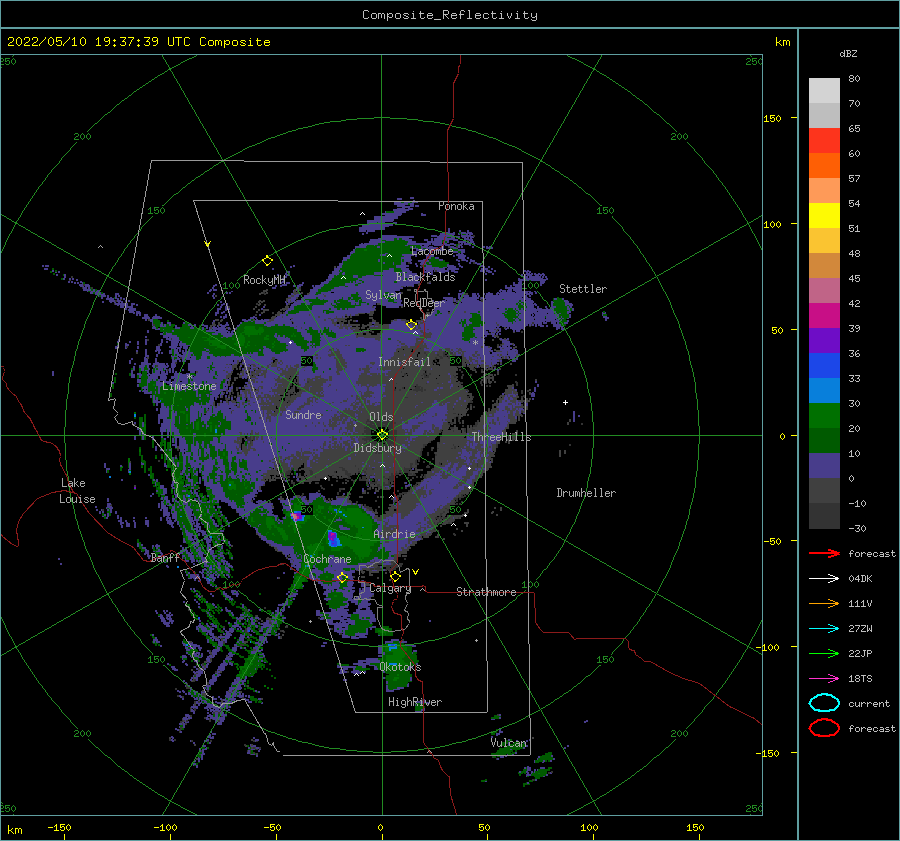The height and width of the screenshot is (841, 900).
Task: Click the Strathmore label
Action: tap(486, 592)
